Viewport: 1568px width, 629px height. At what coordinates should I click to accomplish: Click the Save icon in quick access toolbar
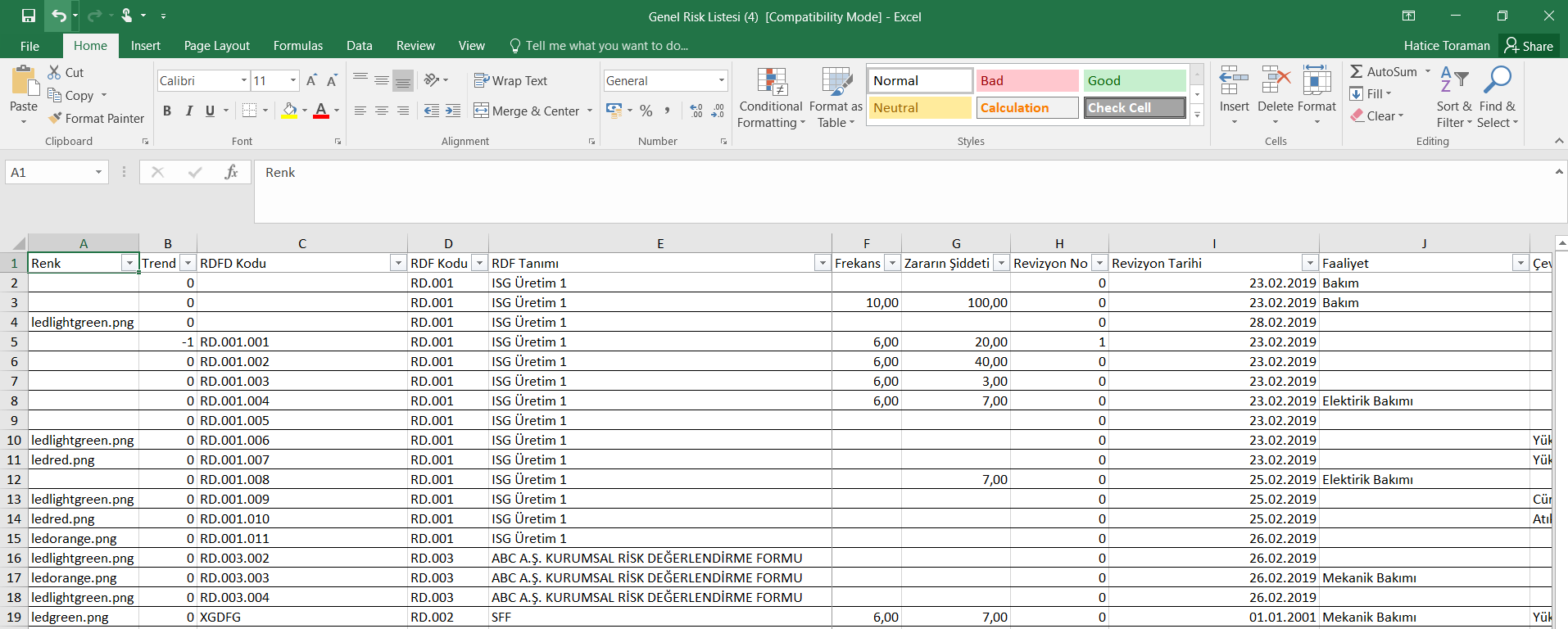coord(29,16)
